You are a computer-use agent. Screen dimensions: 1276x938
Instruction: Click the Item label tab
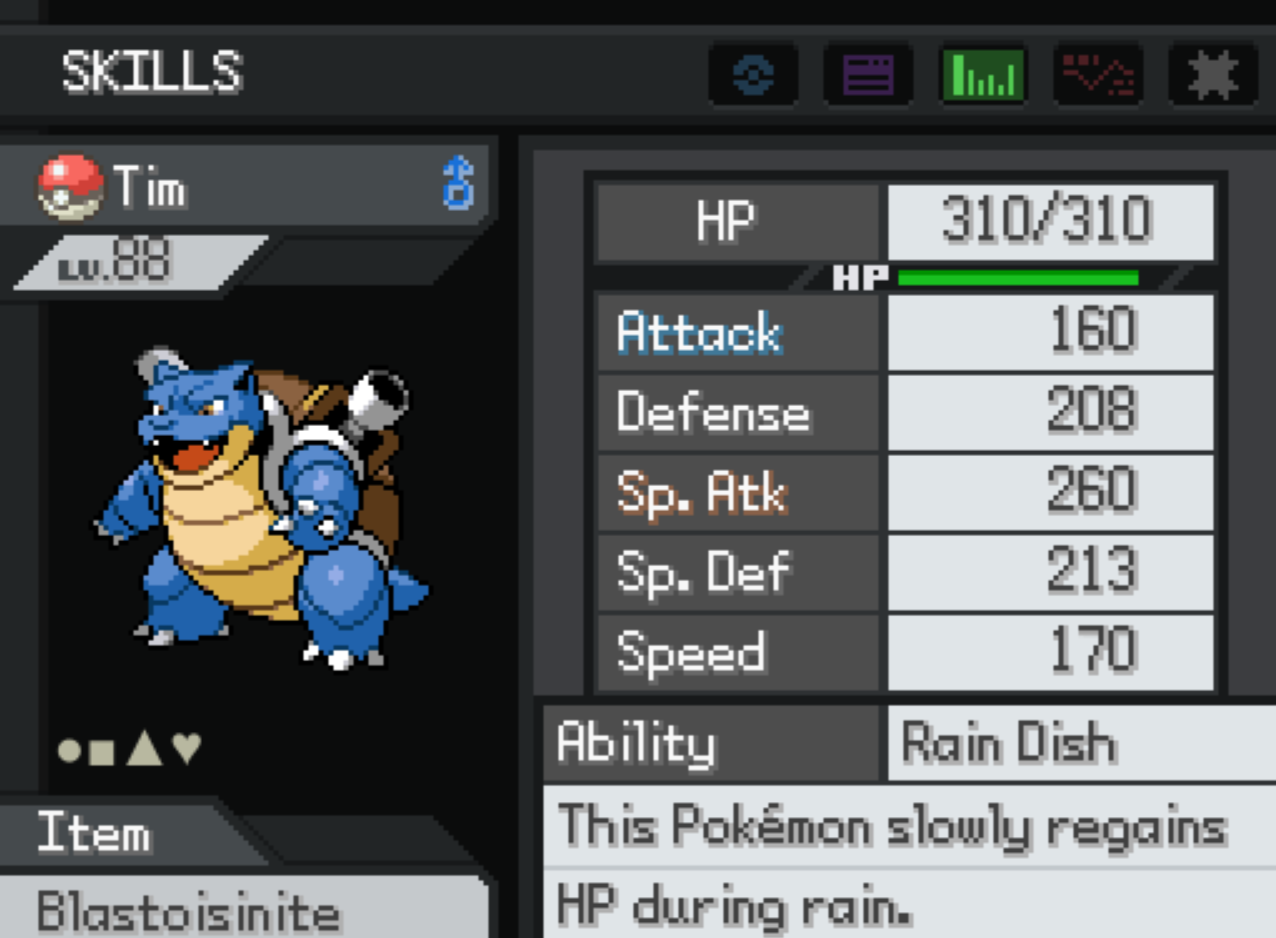coord(94,834)
